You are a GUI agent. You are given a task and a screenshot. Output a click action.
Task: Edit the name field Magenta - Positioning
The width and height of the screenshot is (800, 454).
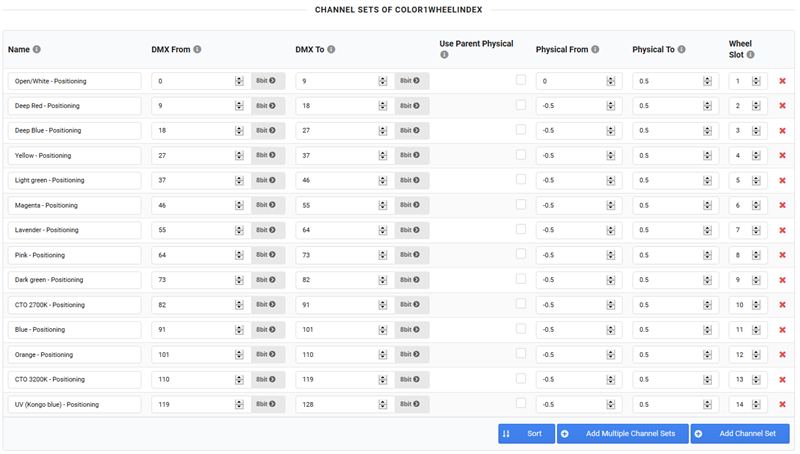pos(74,205)
